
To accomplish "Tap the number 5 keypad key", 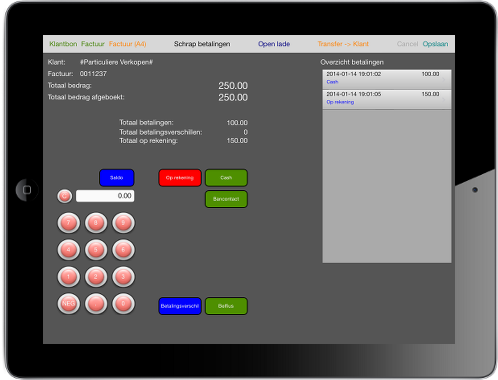I will (x=96, y=250).
